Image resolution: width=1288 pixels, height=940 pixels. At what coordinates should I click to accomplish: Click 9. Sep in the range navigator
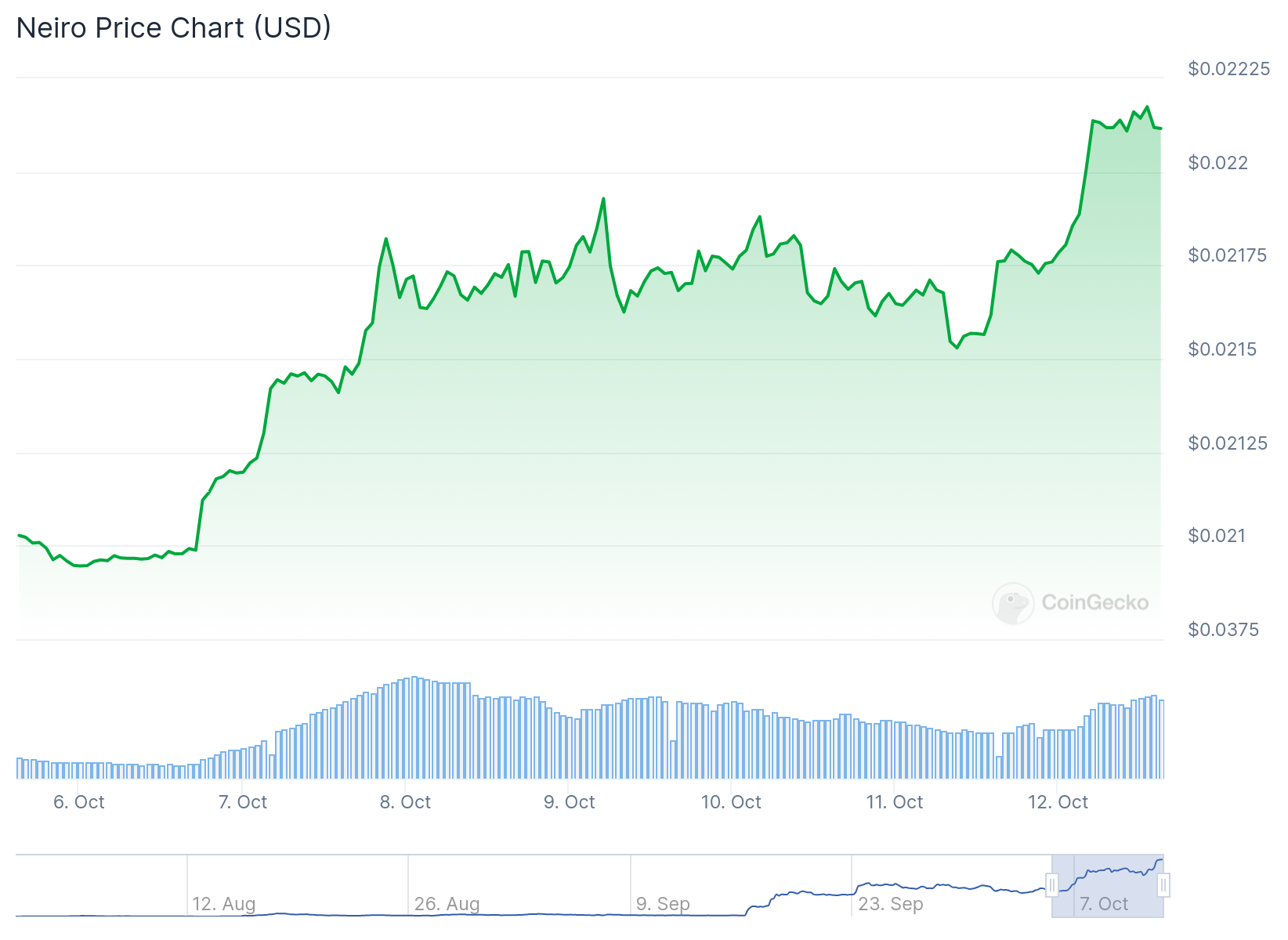[x=663, y=904]
